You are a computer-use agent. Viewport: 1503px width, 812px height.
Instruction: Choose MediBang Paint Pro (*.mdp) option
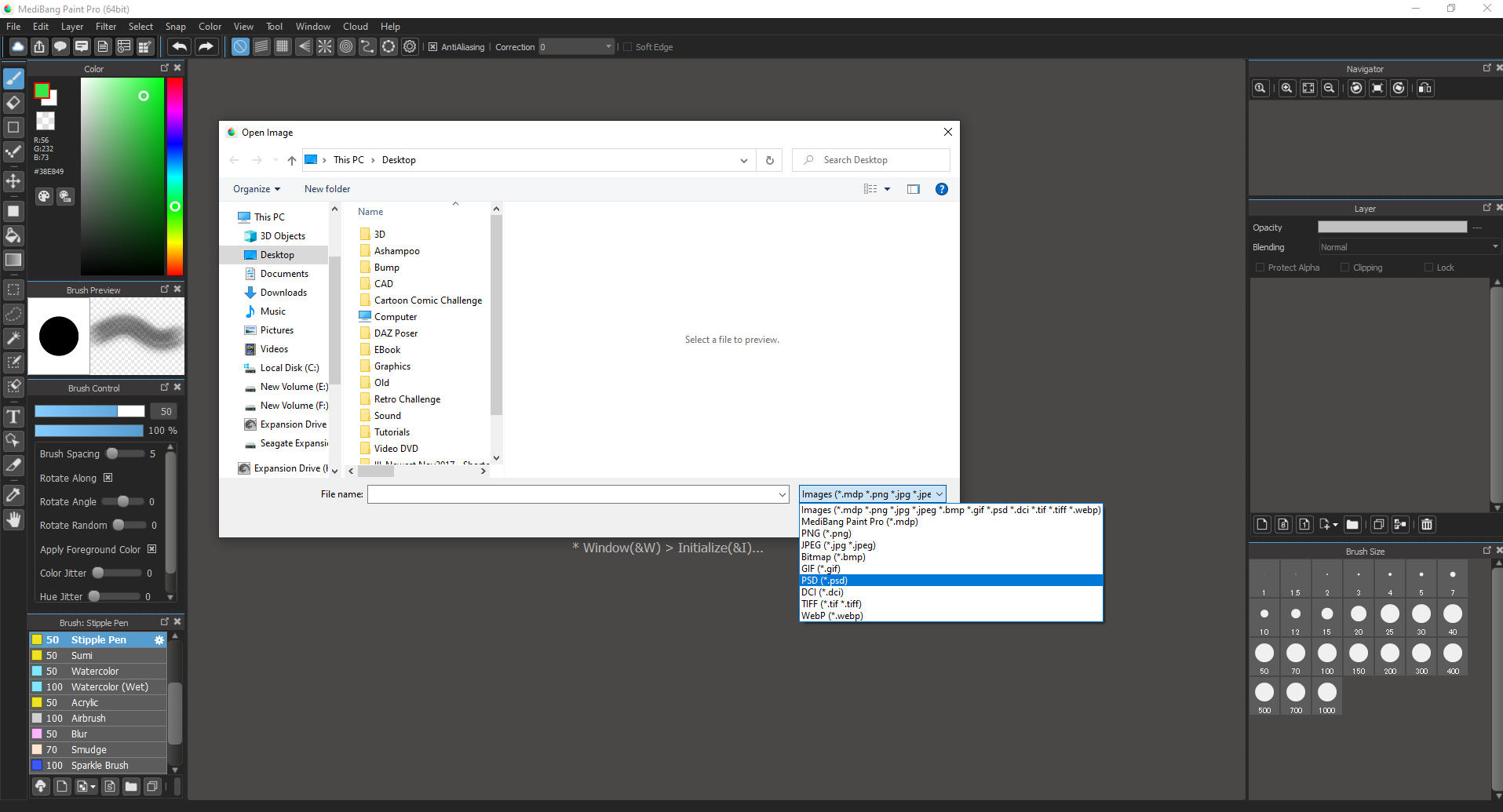pyautogui.click(x=950, y=522)
